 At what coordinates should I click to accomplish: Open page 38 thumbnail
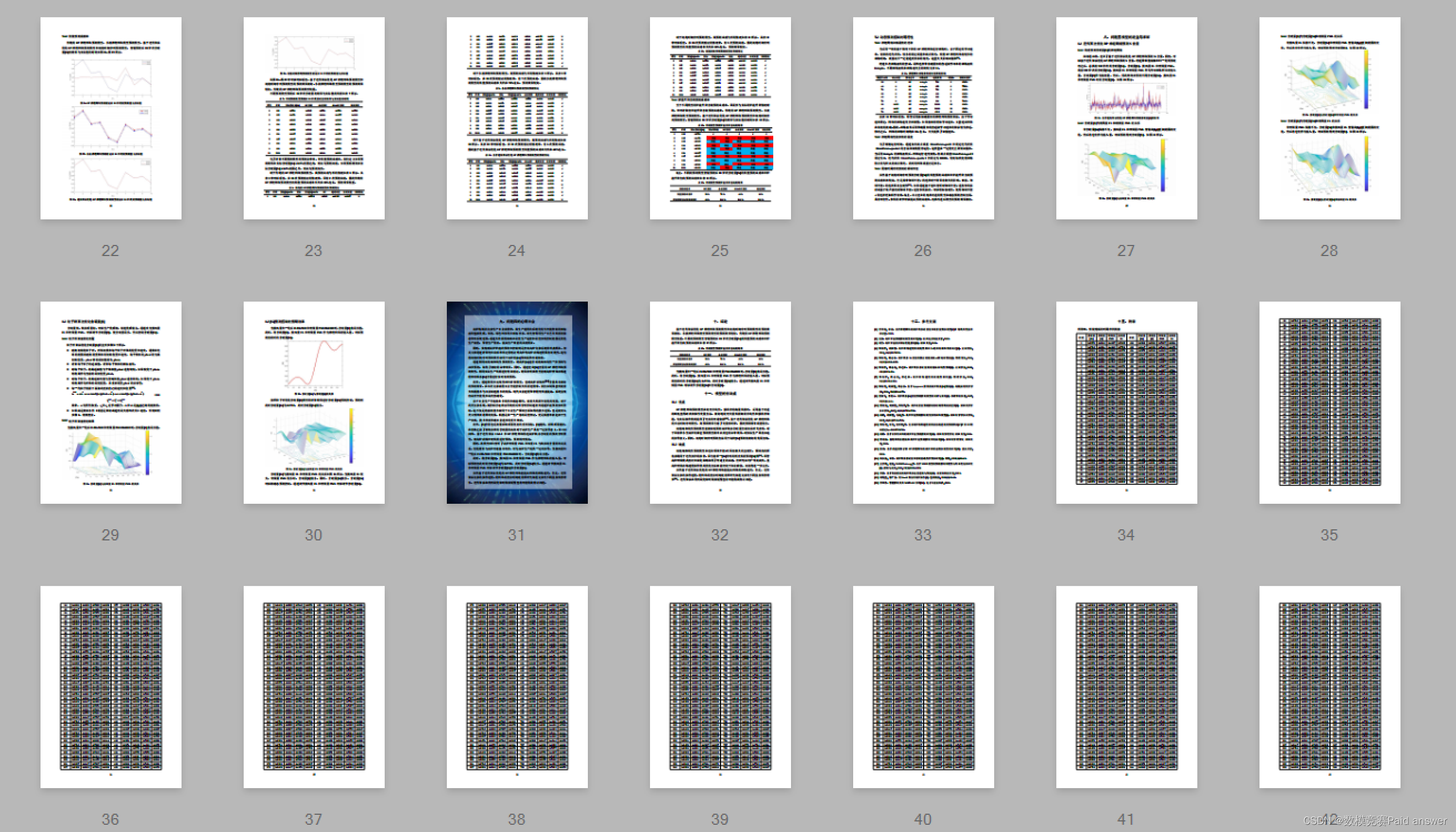517,687
